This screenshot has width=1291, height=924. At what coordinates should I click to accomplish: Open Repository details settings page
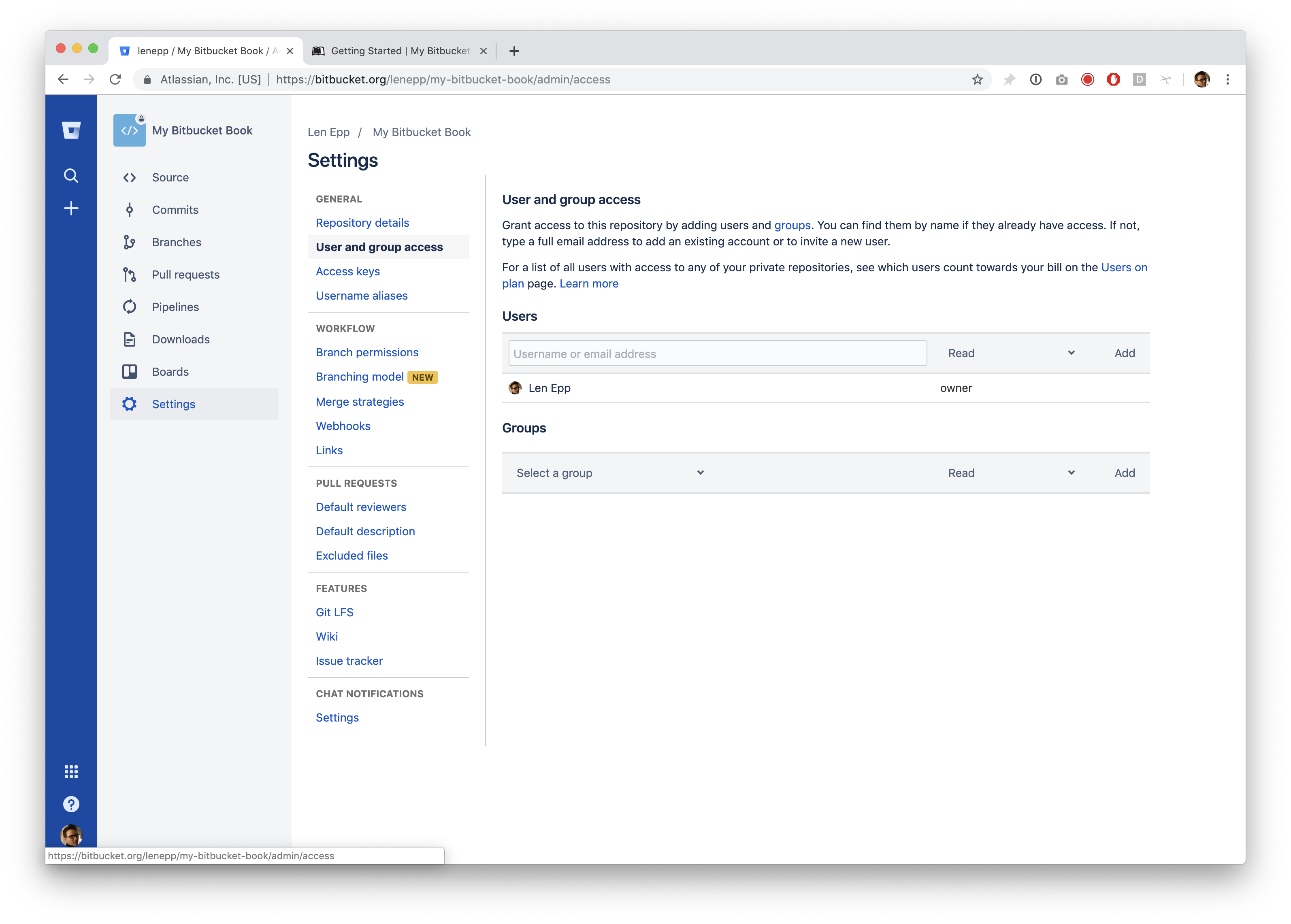(x=362, y=222)
